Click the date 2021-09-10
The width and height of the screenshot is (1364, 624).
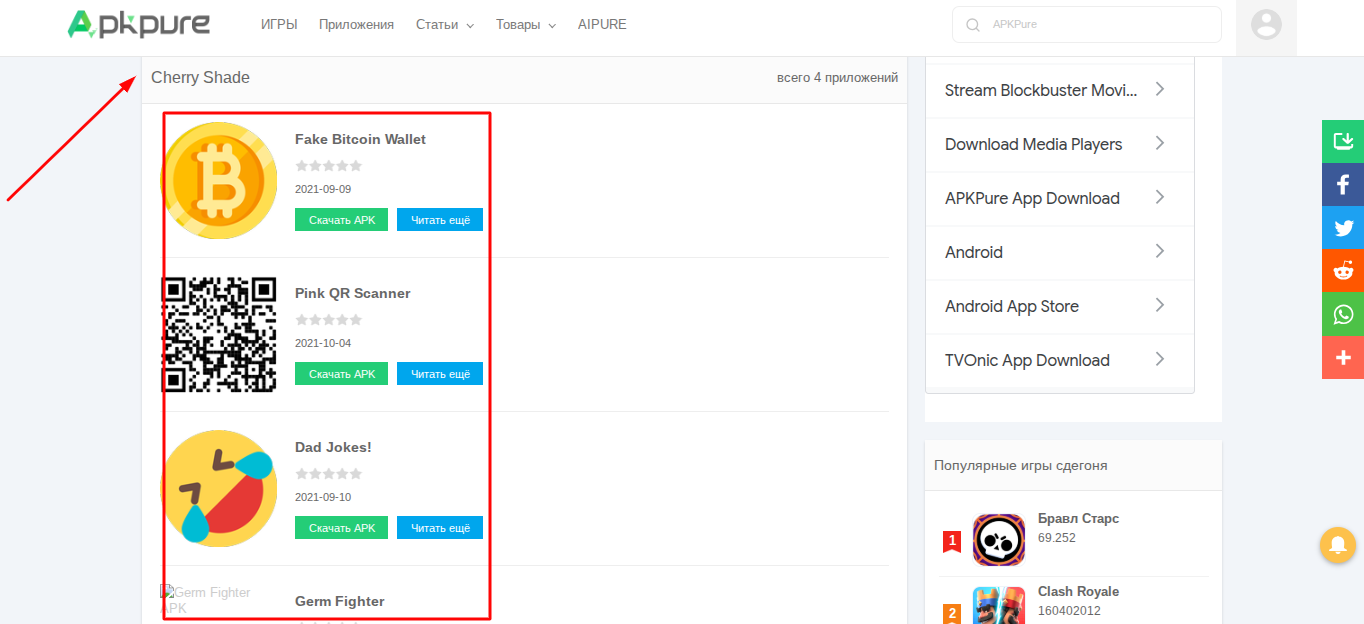[x=323, y=497]
